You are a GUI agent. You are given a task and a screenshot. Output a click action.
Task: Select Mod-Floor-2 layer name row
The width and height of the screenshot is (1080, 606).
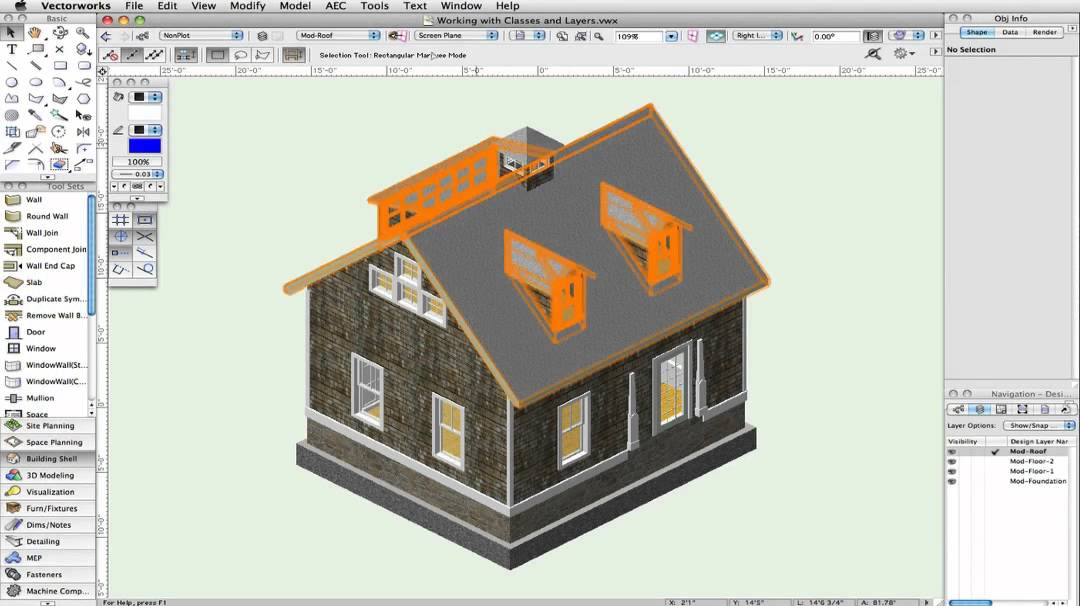(1031, 461)
